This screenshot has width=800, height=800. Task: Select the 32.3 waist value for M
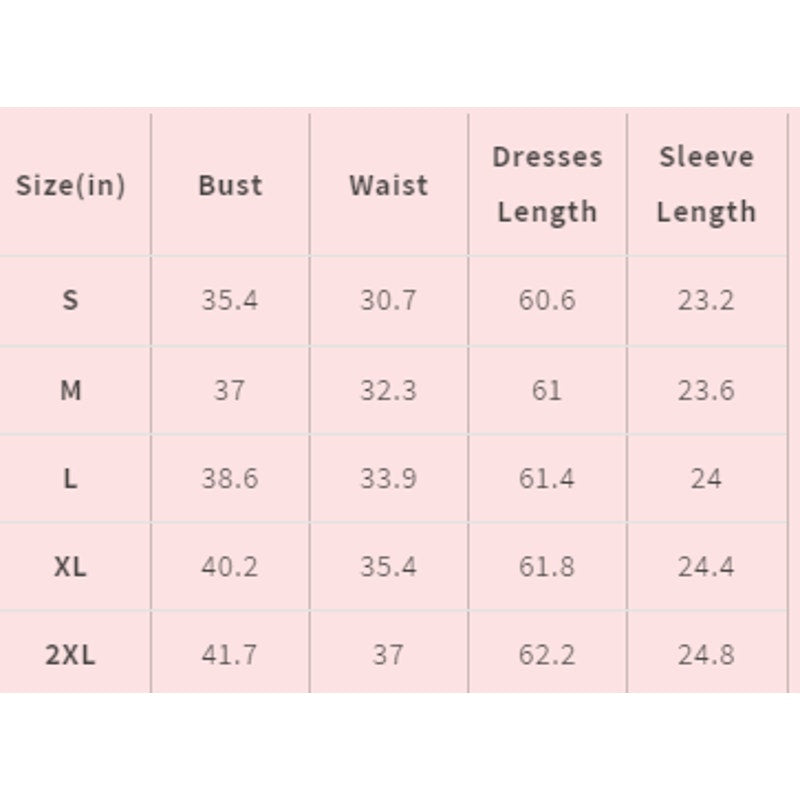(388, 390)
